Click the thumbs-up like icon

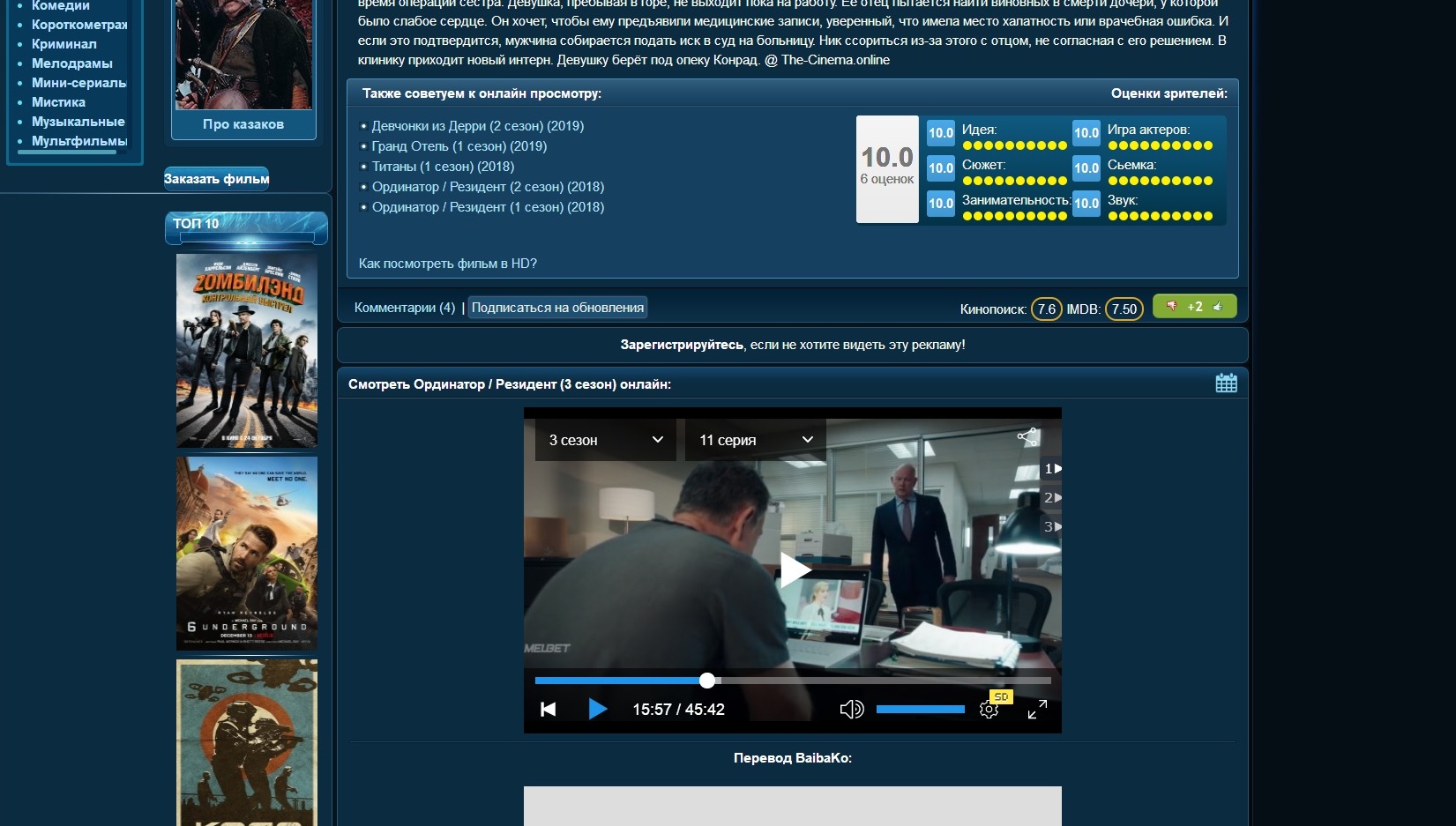[1218, 307]
